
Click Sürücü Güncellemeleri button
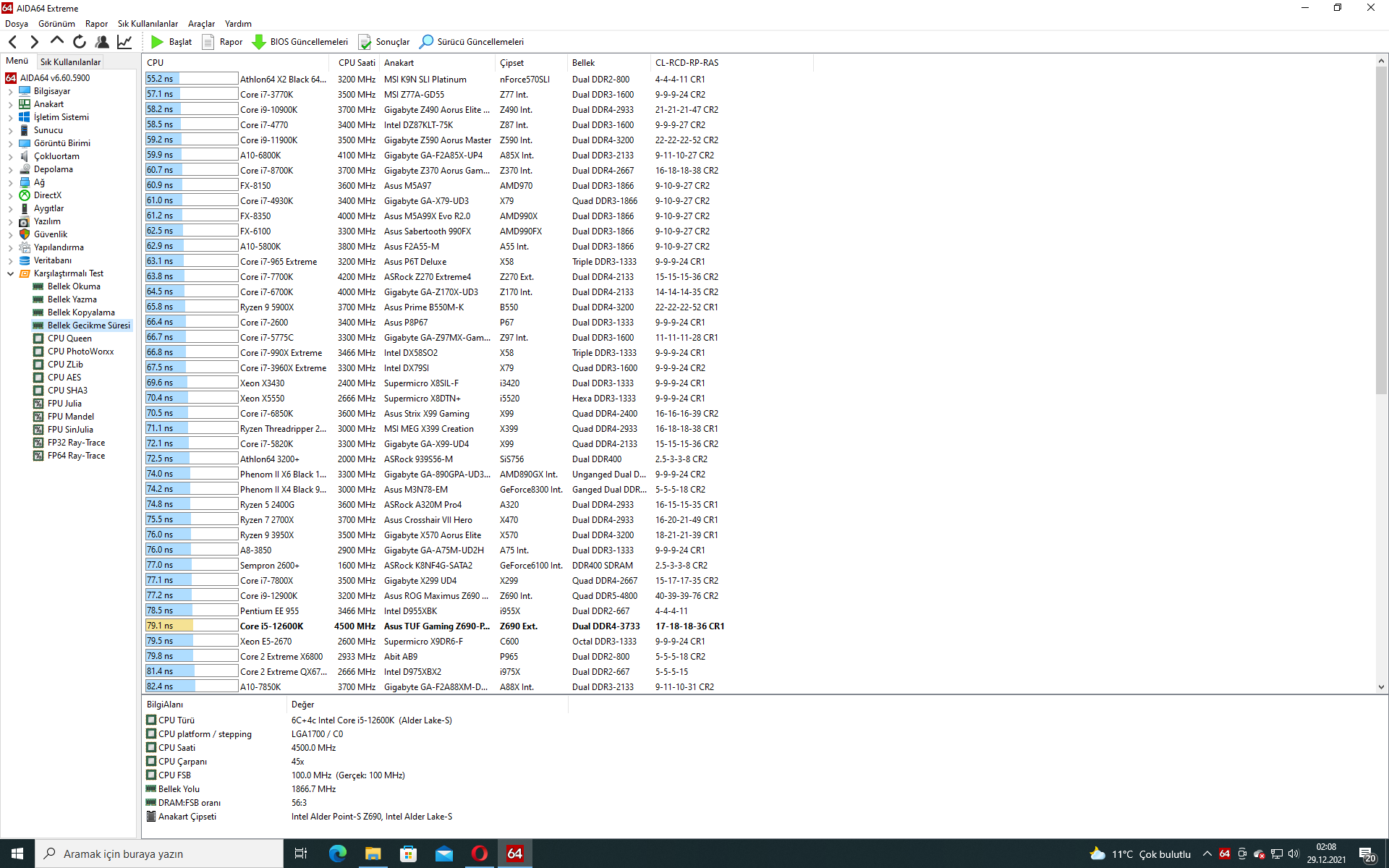(x=472, y=42)
